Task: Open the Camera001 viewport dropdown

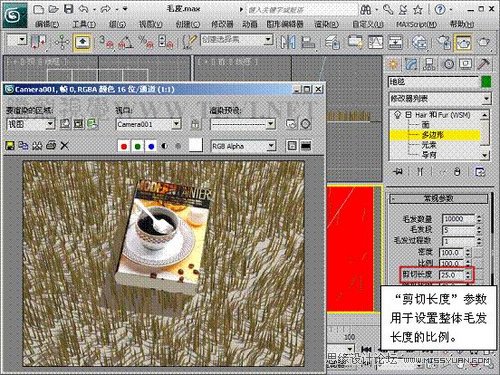Action: pos(176,124)
